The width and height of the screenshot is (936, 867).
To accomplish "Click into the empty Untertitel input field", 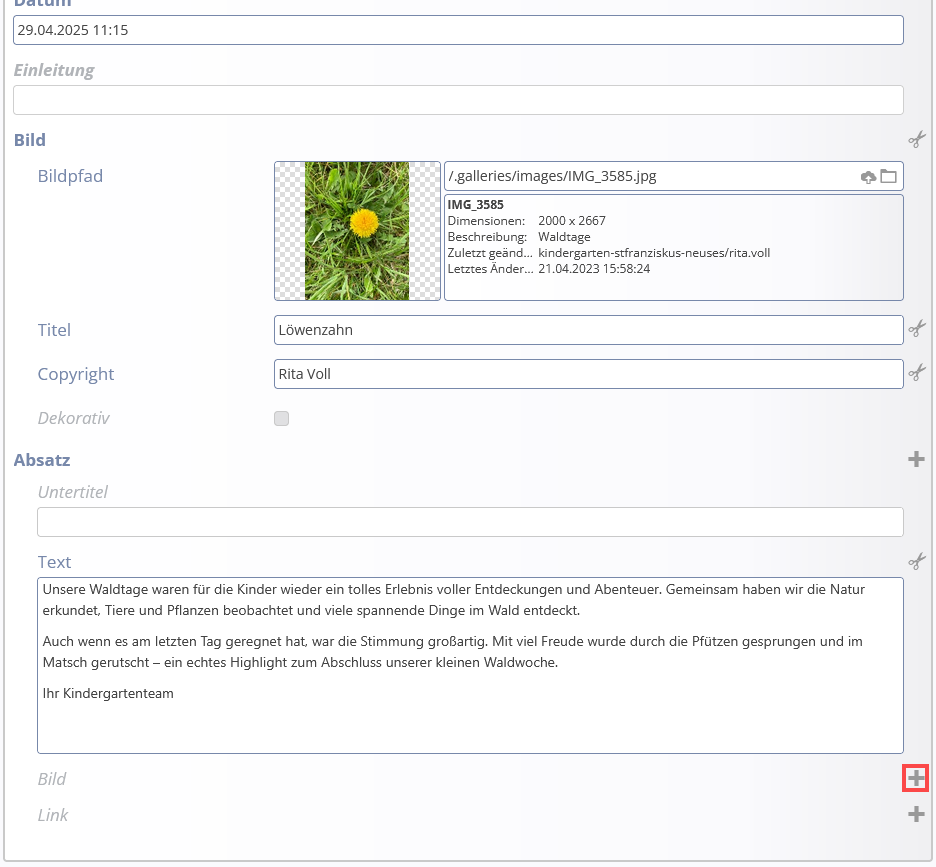I will coord(470,522).
